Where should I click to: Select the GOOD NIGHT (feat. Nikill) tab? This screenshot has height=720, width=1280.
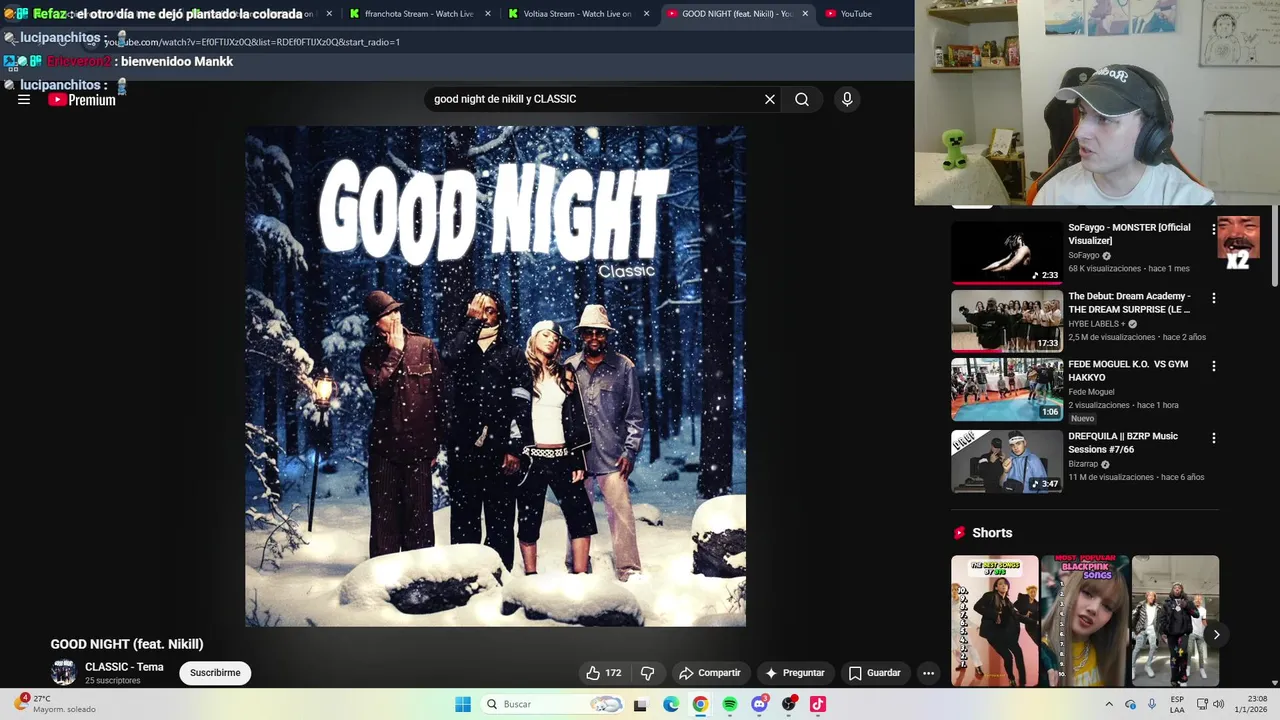[737, 14]
